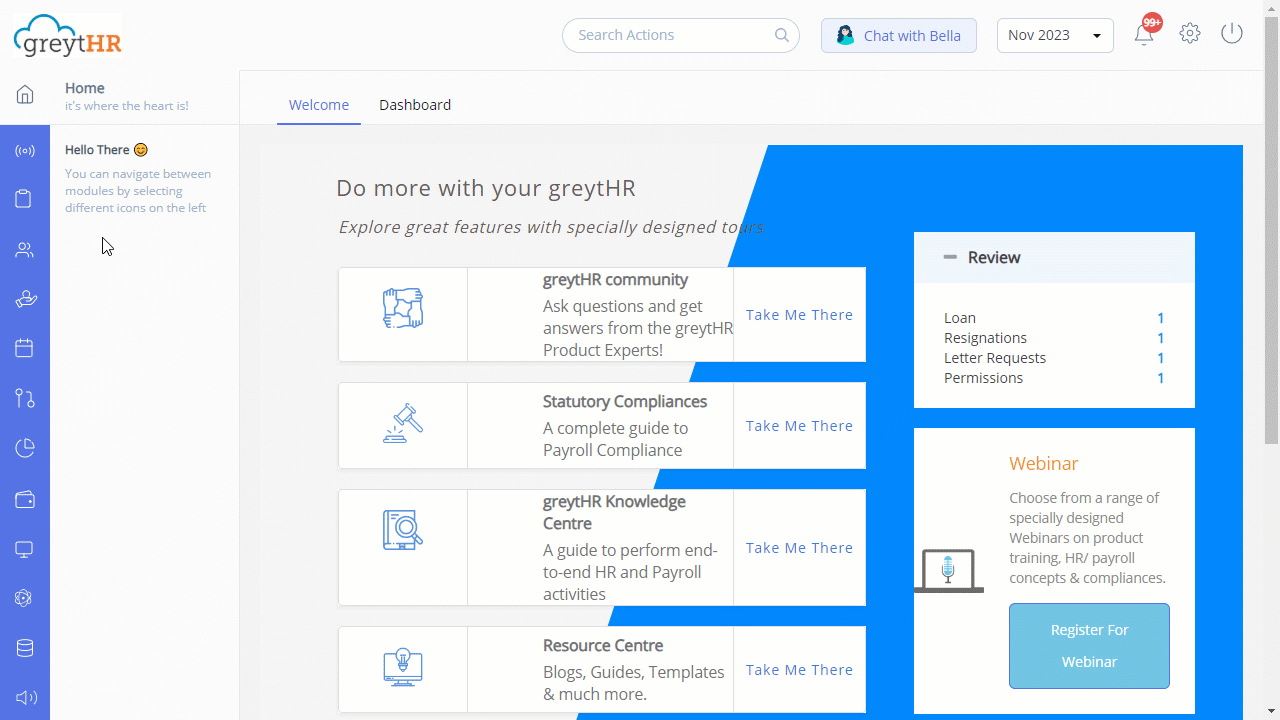1280x720 pixels.
Task: Click Chat with Bella button
Action: pos(899,35)
